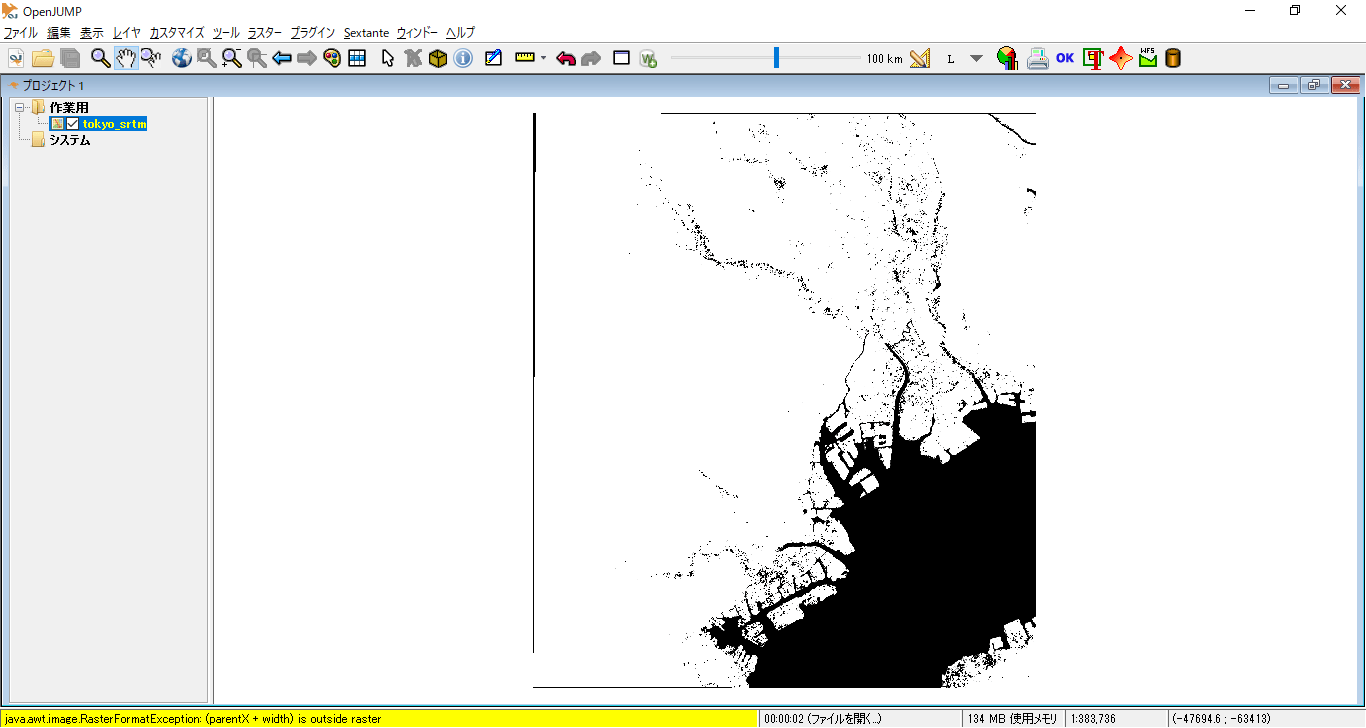Open the measure tool dropdown arrow
This screenshot has width=1366, height=728.
tap(543, 58)
